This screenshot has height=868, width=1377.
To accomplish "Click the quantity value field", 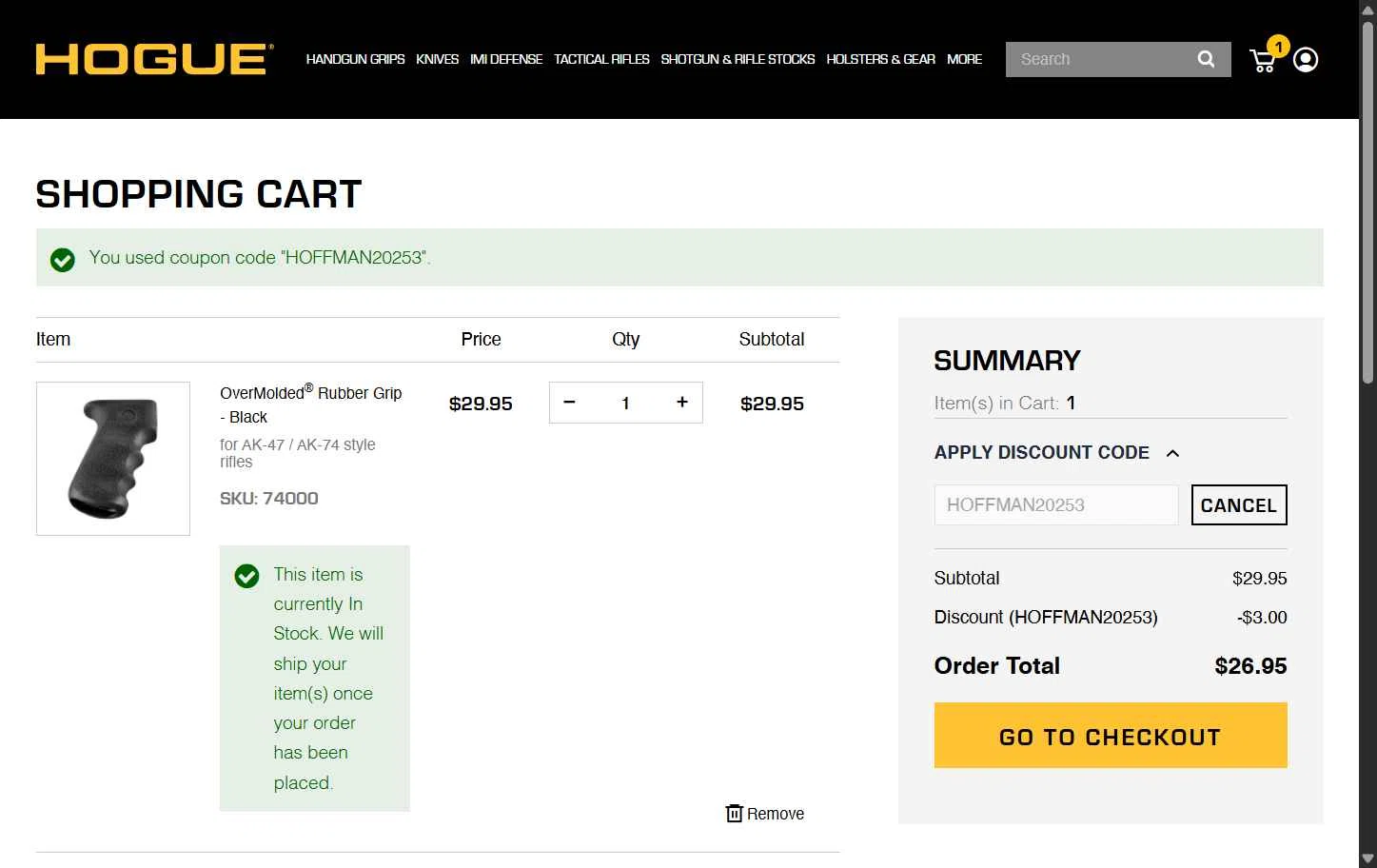I will tap(625, 403).
